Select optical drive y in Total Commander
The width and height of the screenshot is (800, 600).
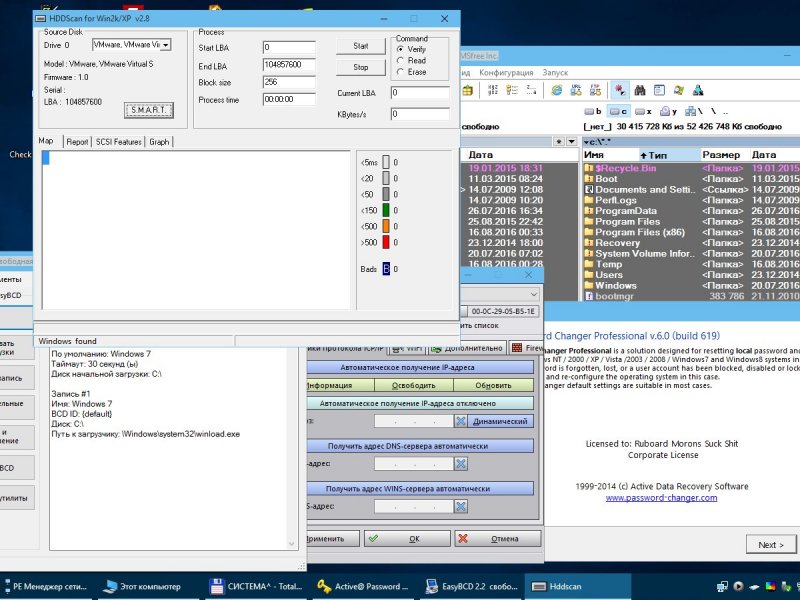(x=668, y=111)
